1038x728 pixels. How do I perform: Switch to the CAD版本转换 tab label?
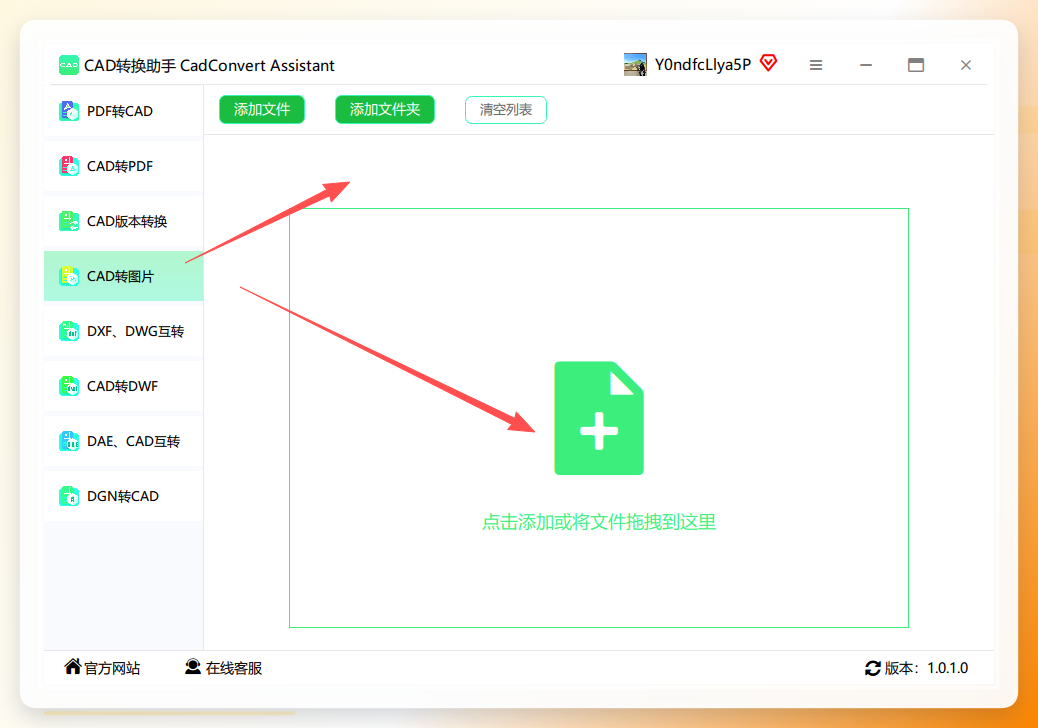pos(127,221)
